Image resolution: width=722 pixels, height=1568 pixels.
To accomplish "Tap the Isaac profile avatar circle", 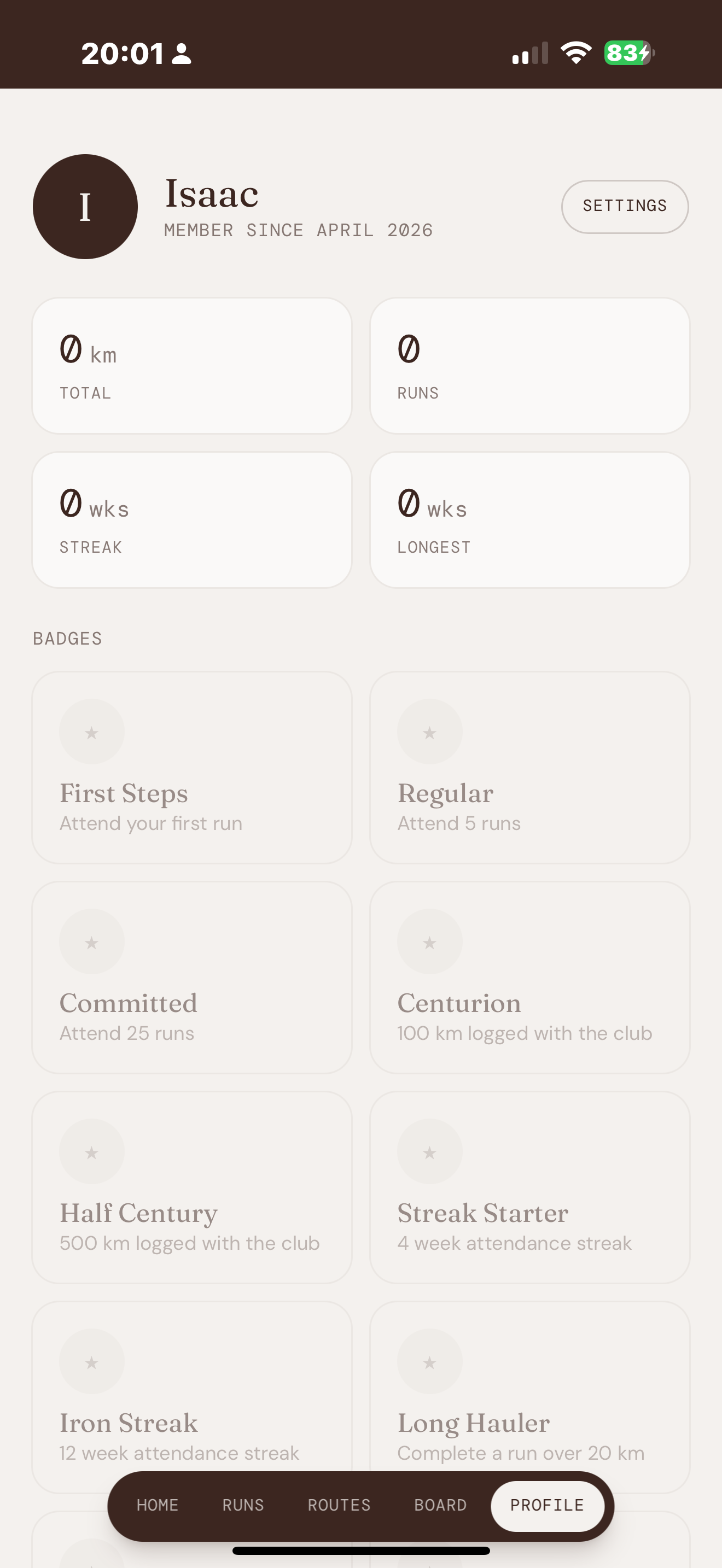I will 85,207.
